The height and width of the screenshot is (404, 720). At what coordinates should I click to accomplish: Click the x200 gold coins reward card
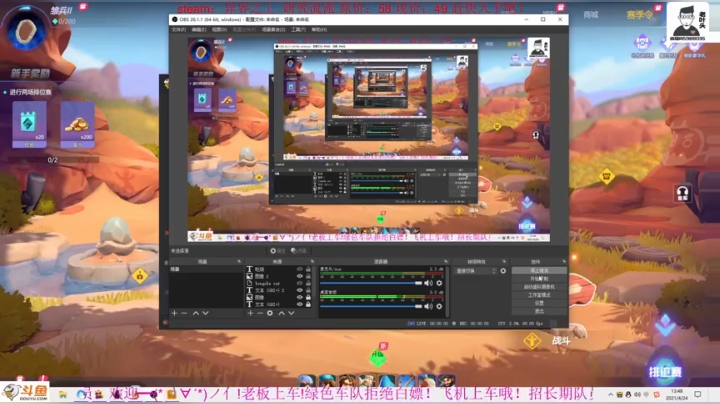(77, 124)
